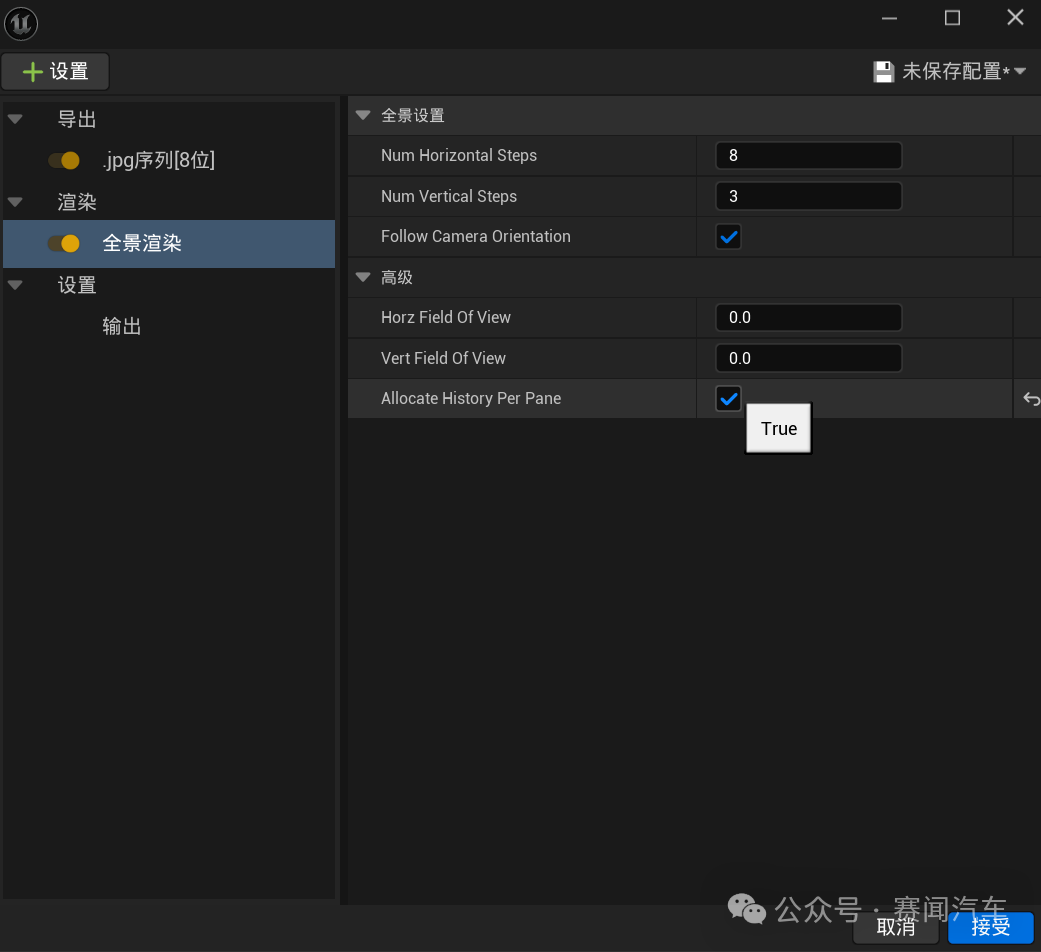
Task: Click the Unreal Engine logo icon
Action: (x=20, y=23)
